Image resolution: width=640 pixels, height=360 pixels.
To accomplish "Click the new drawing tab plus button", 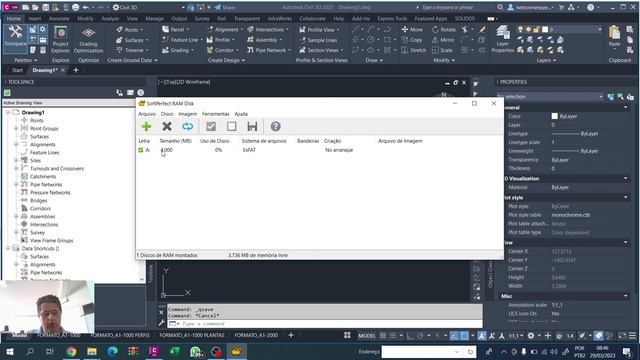I will pos(76,70).
